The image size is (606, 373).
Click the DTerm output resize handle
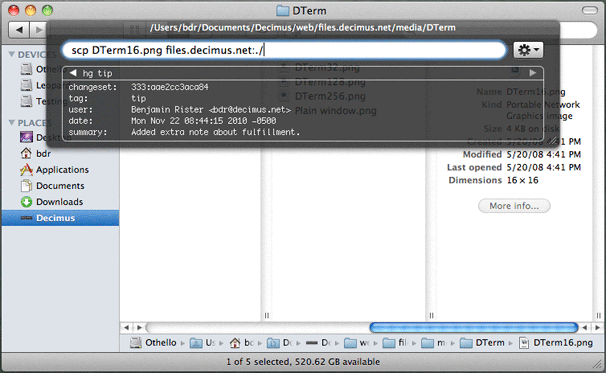553,141
